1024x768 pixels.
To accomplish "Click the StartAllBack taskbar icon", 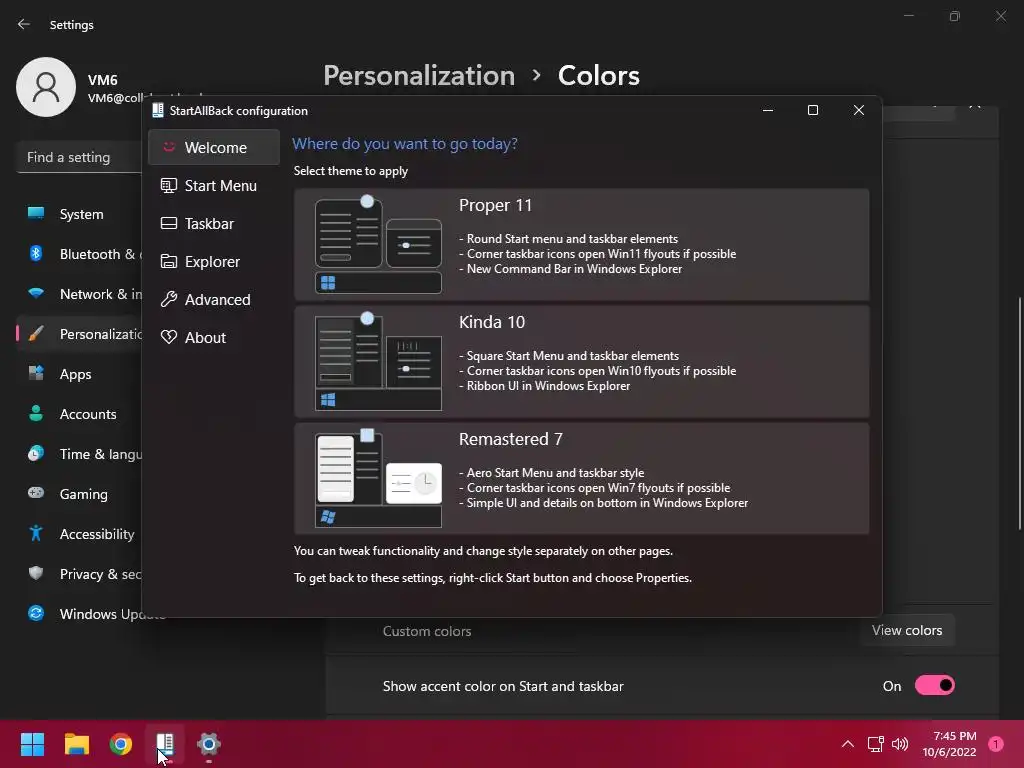I will click(x=165, y=744).
